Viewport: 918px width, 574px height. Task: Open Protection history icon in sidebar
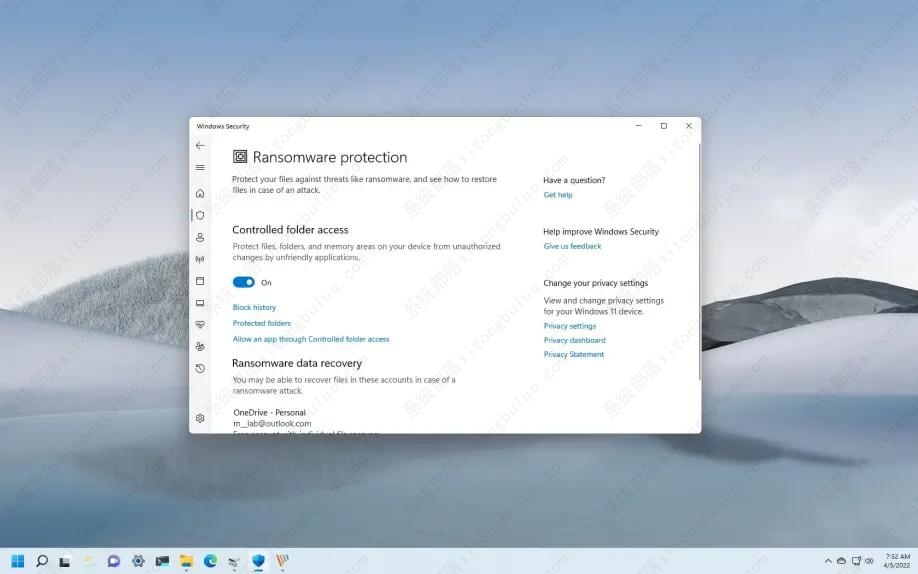(x=200, y=369)
